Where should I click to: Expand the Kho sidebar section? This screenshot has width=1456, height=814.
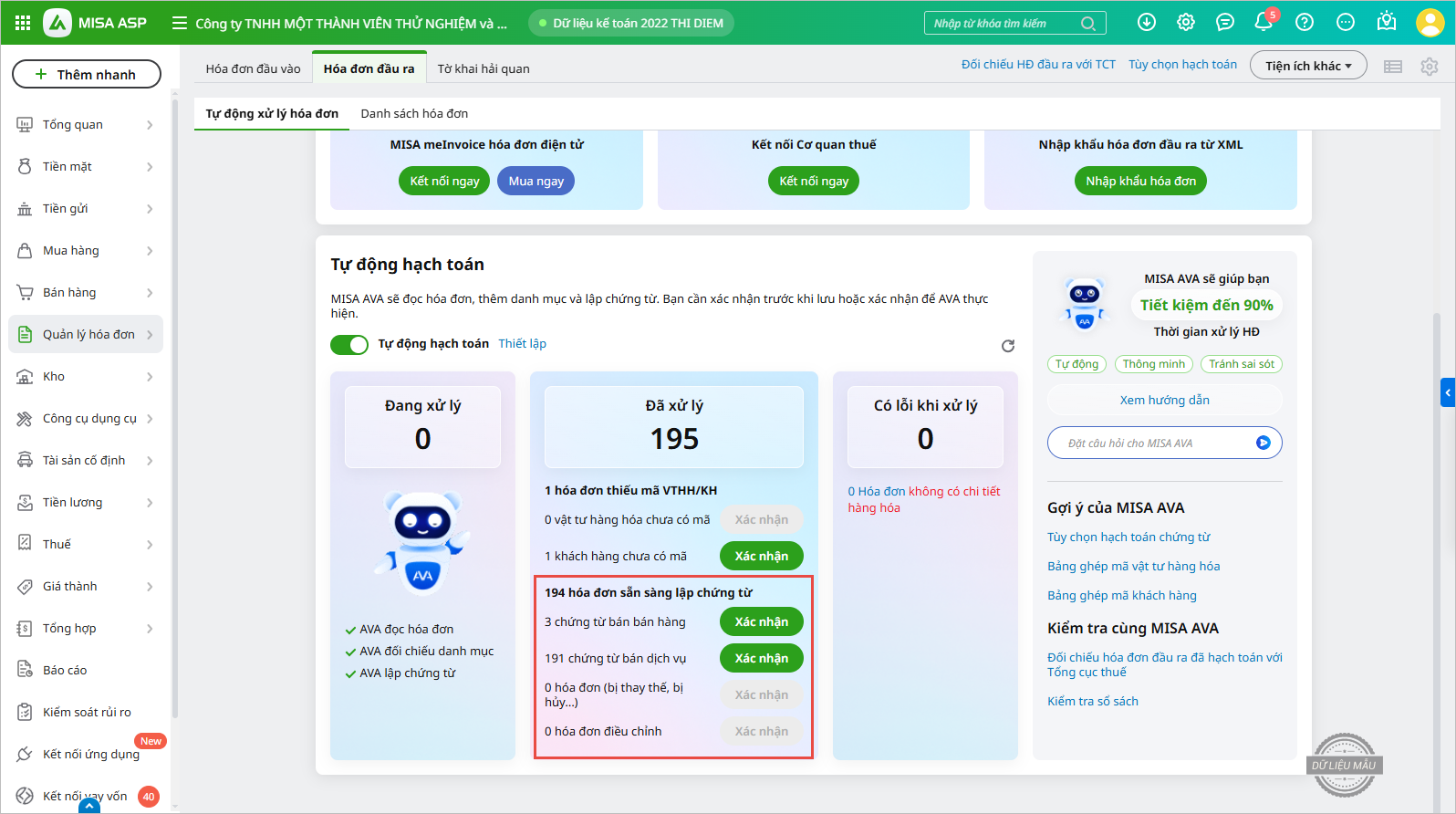[x=87, y=376]
